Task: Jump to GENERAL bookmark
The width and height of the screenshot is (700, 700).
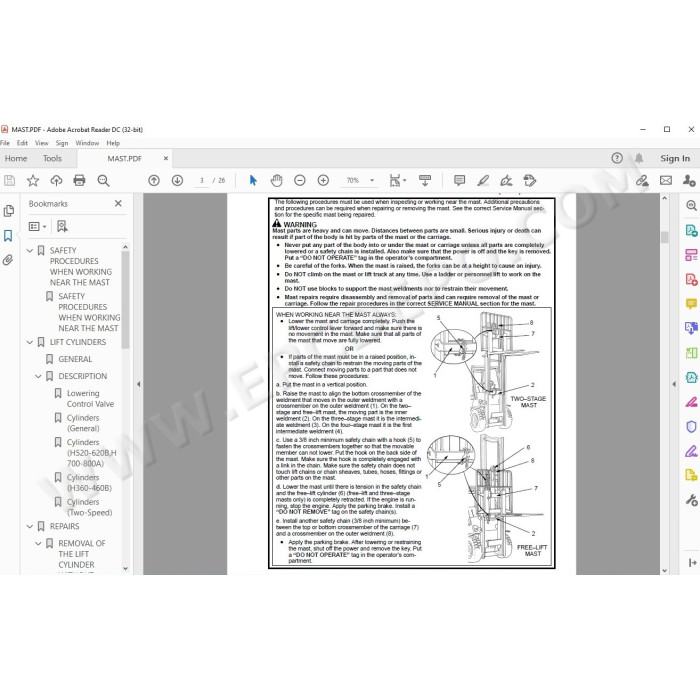Action: [x=75, y=359]
